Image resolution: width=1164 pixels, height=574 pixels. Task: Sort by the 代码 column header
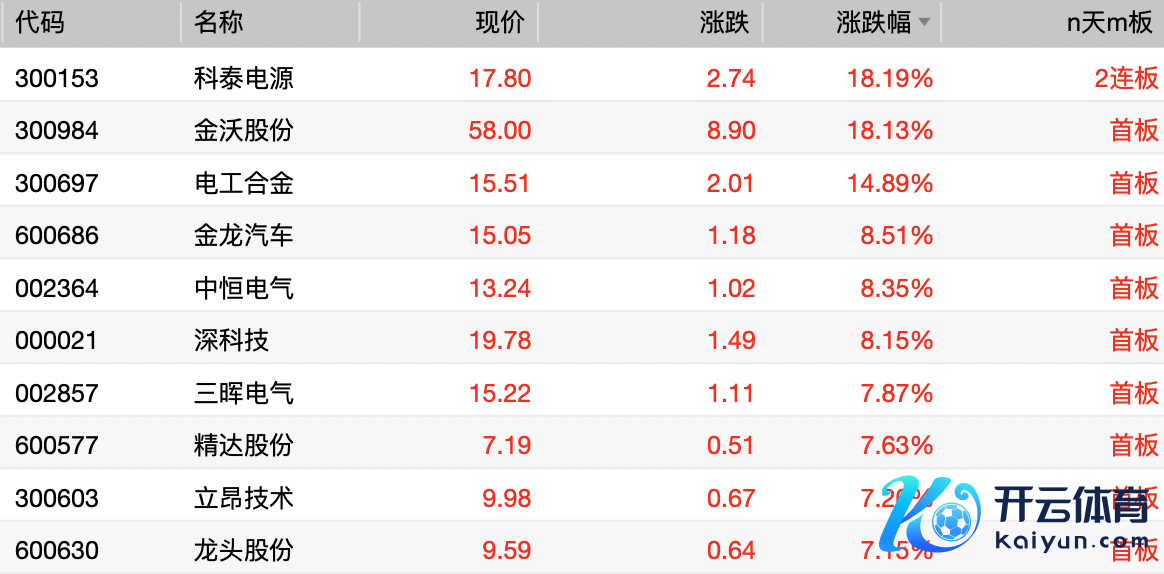(40, 23)
